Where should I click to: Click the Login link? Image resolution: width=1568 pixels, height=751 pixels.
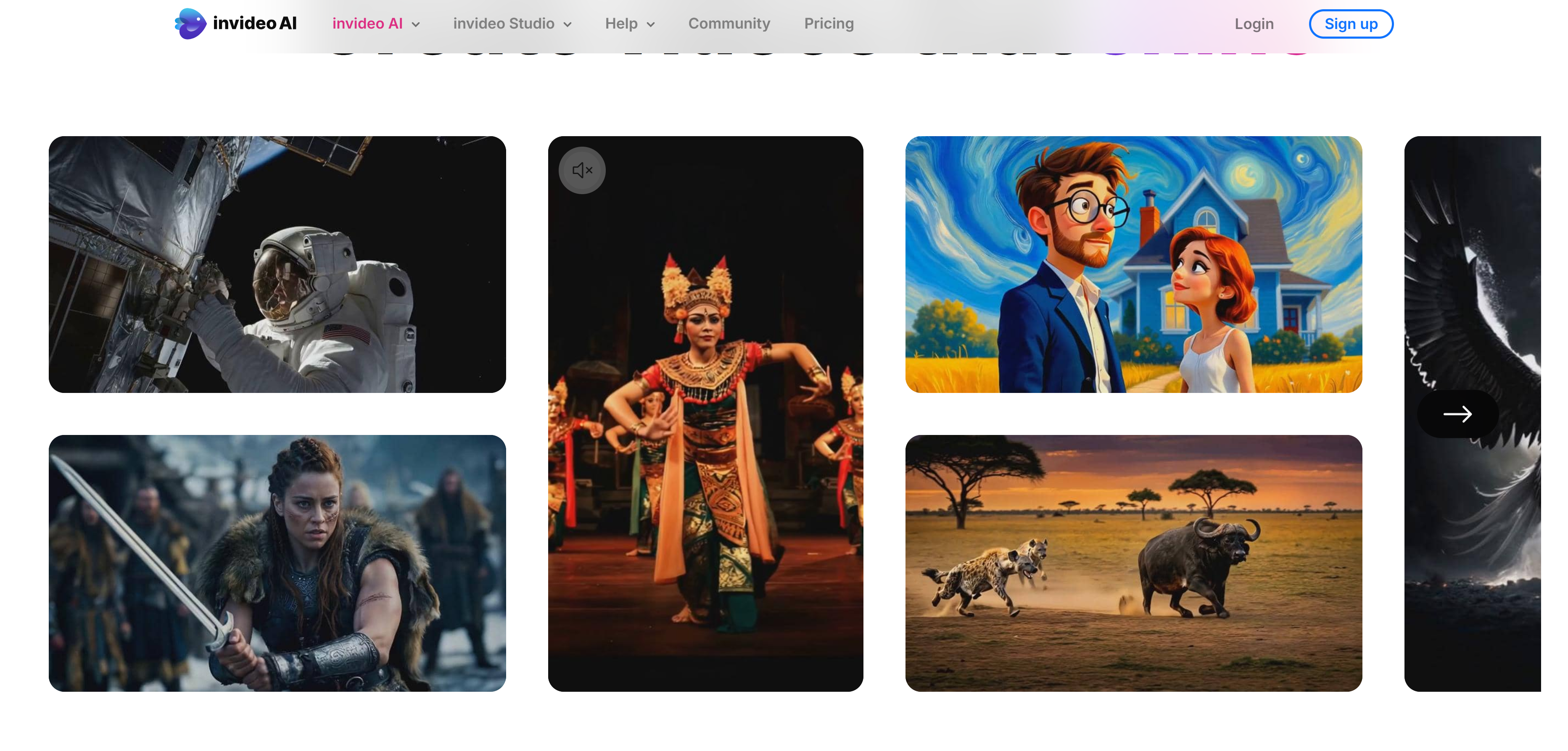(x=1253, y=24)
